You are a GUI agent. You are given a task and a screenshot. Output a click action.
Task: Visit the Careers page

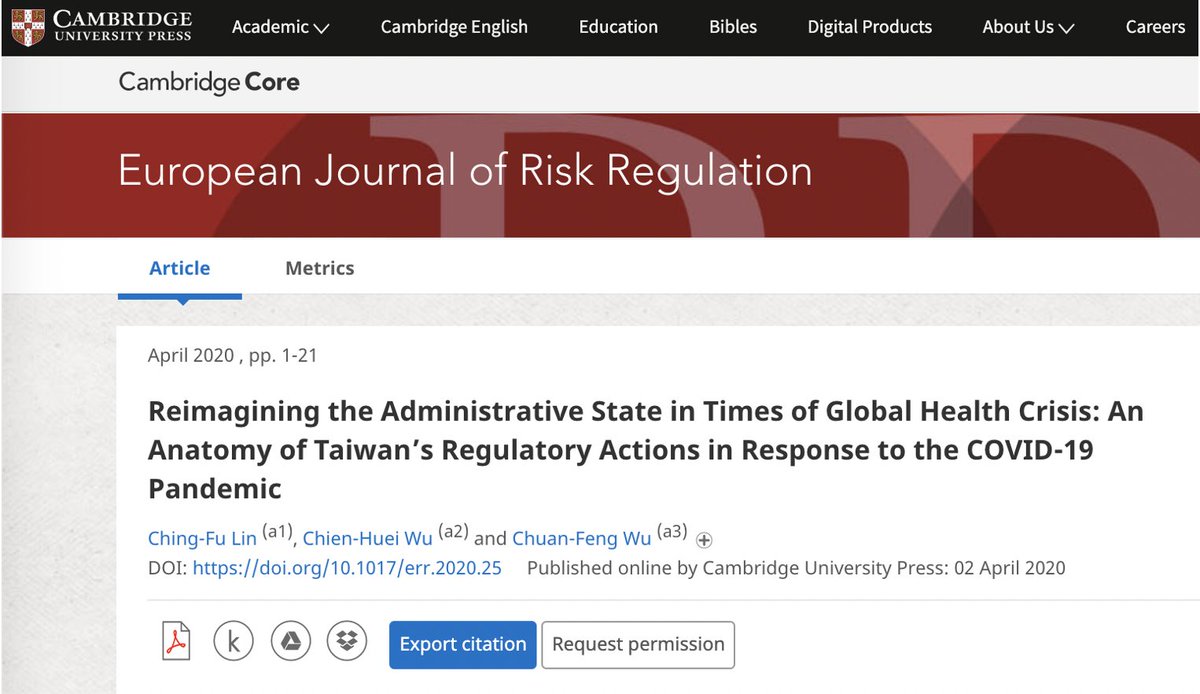pyautogui.click(x=1155, y=27)
